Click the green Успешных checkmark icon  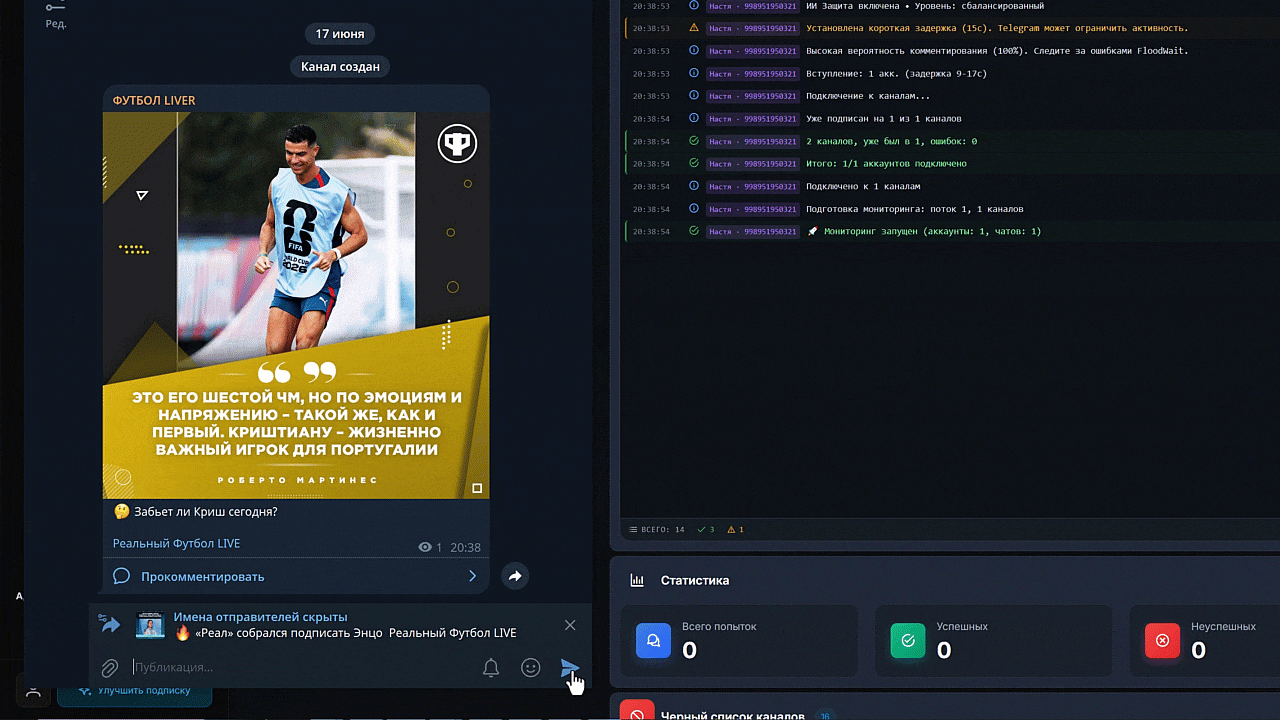point(908,640)
